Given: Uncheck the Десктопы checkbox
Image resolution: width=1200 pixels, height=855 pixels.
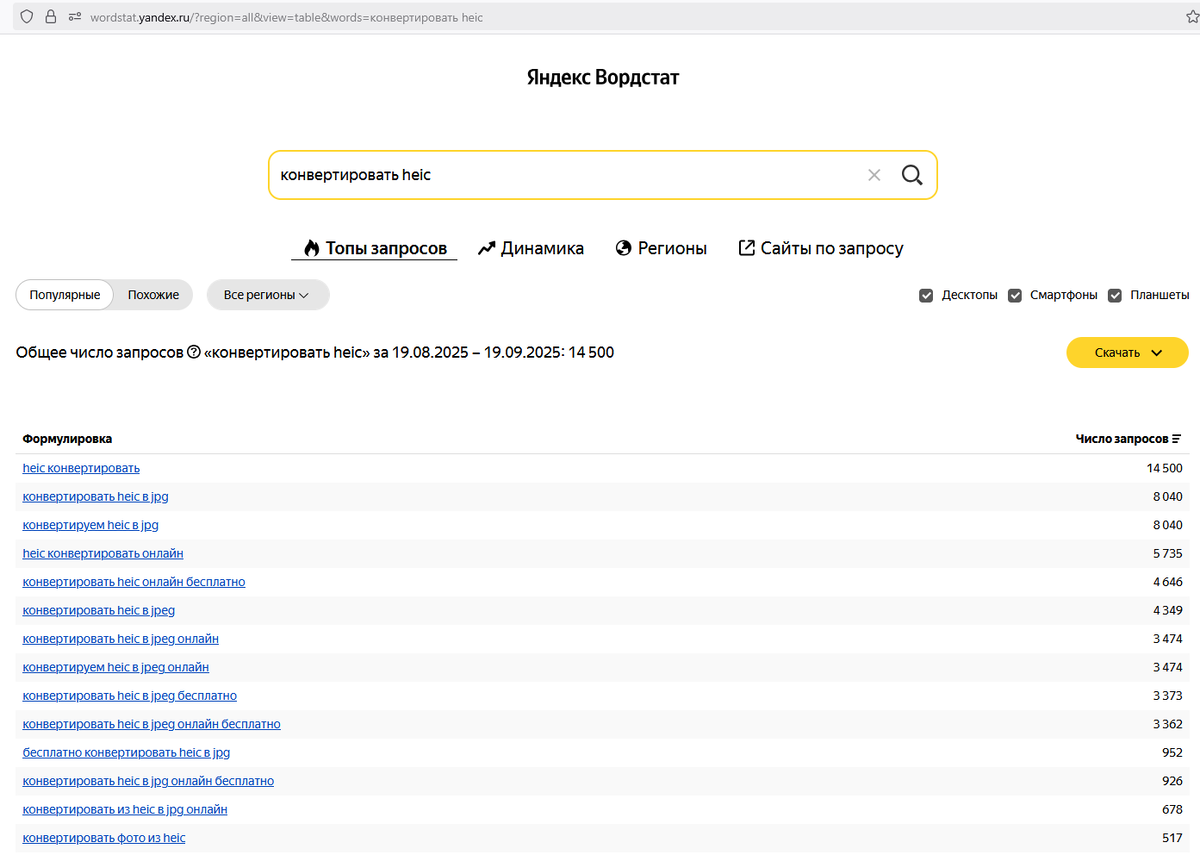Looking at the screenshot, I should [926, 295].
